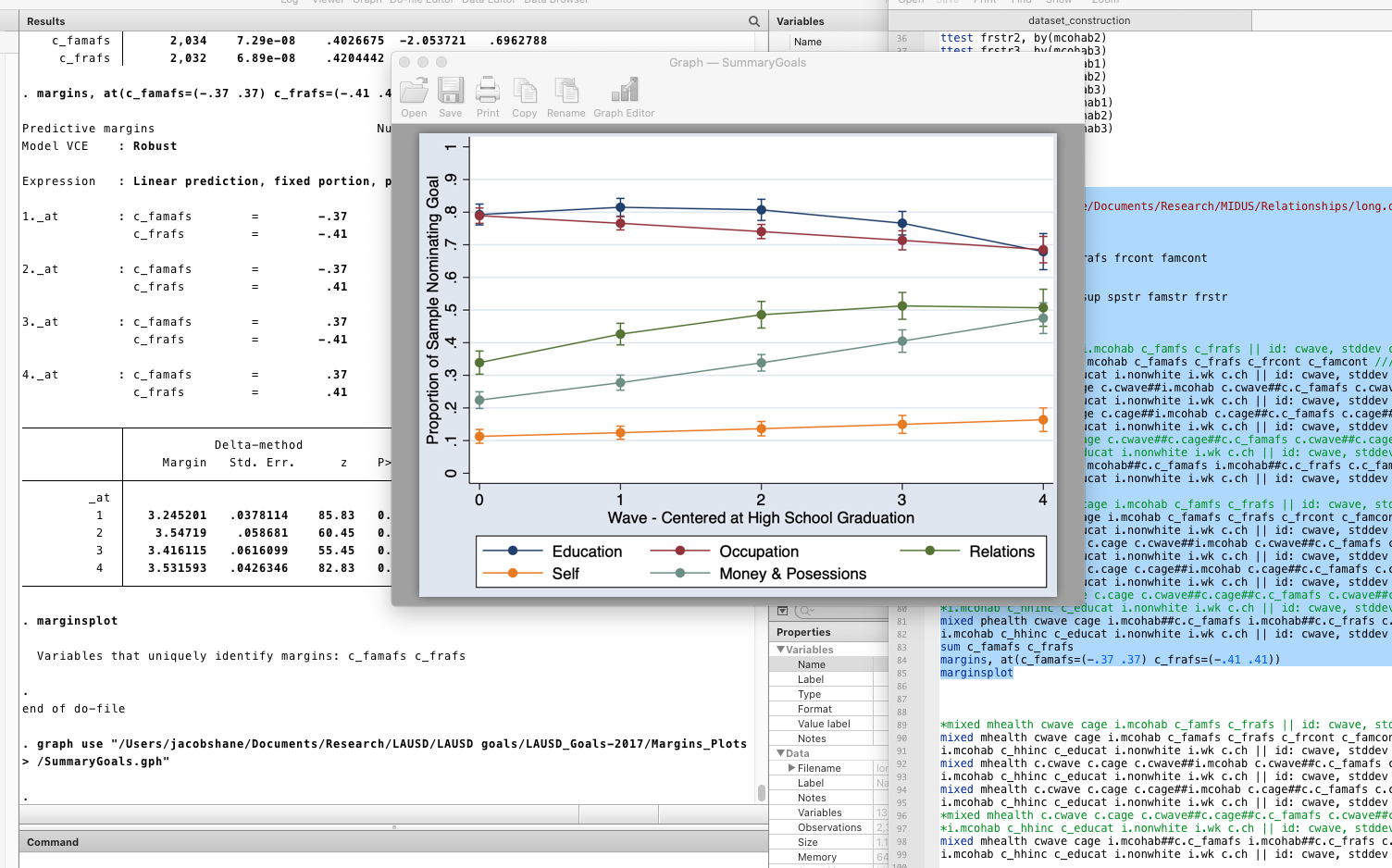The height and width of the screenshot is (868, 1392).
Task: Click 'Delta-method' table header in Results
Action: click(258, 445)
